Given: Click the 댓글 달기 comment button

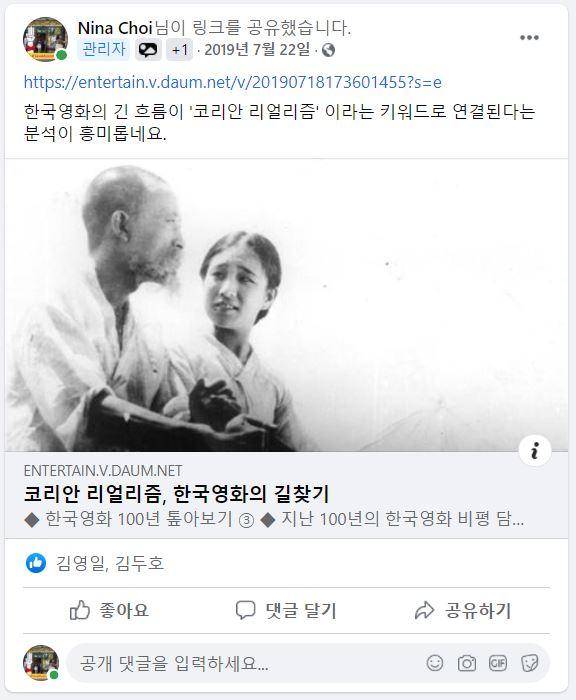Looking at the screenshot, I should point(286,610).
